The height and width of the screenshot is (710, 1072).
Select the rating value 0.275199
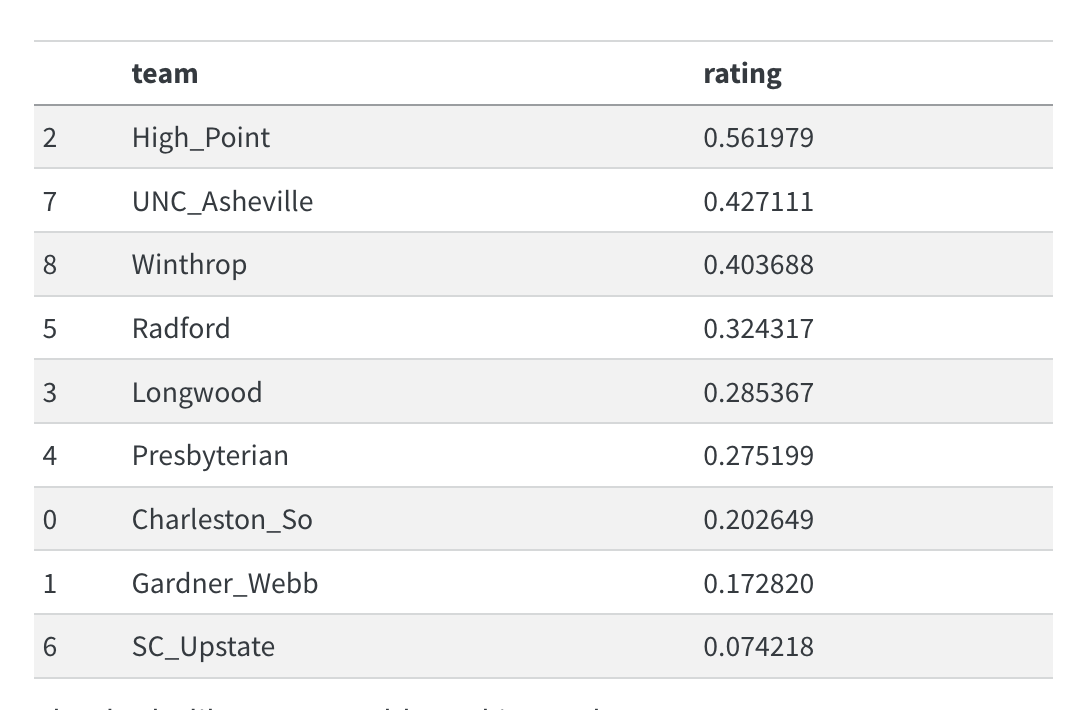(758, 456)
